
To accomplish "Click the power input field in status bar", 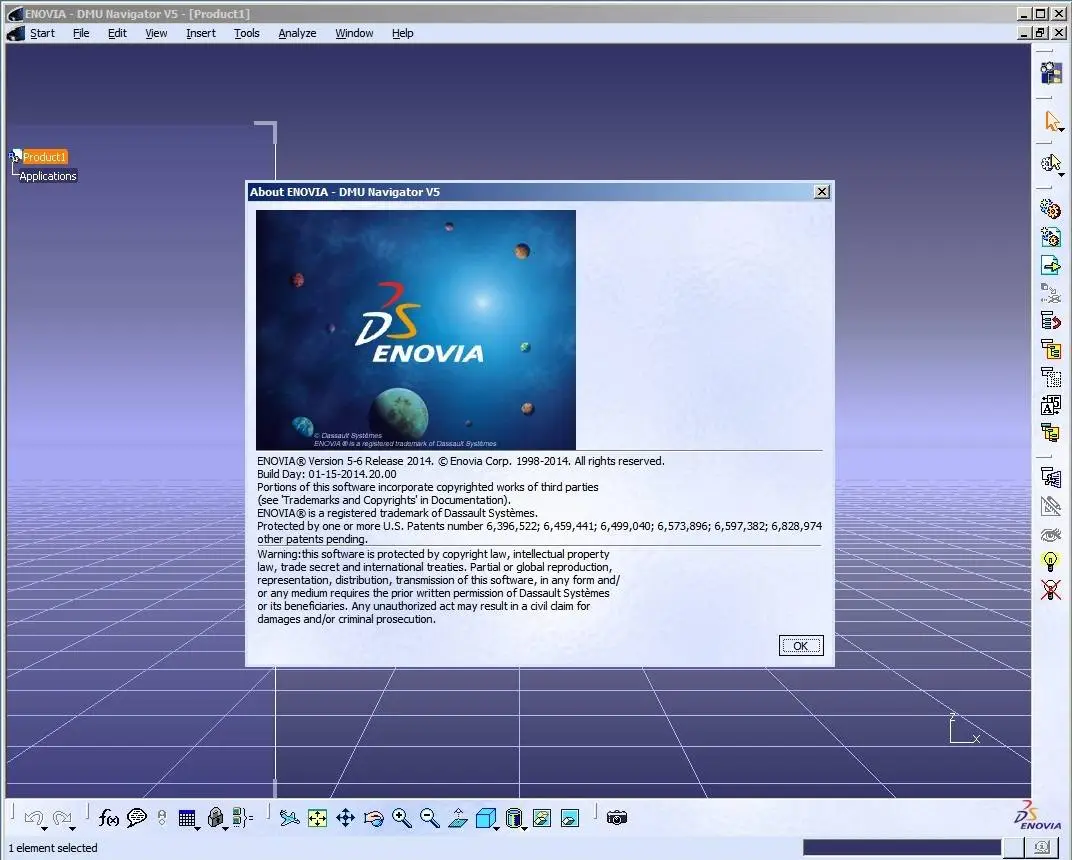I will point(902,848).
